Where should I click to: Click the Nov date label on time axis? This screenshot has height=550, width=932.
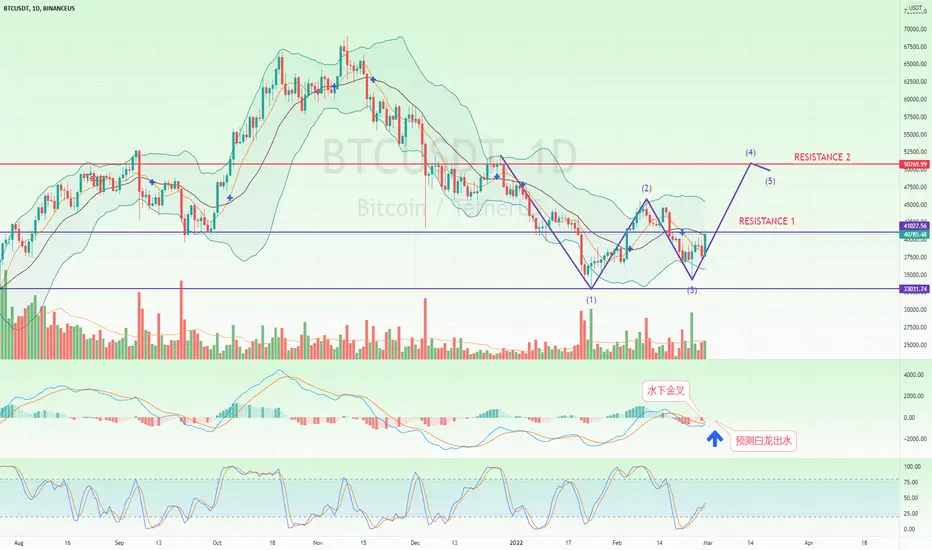tap(317, 543)
